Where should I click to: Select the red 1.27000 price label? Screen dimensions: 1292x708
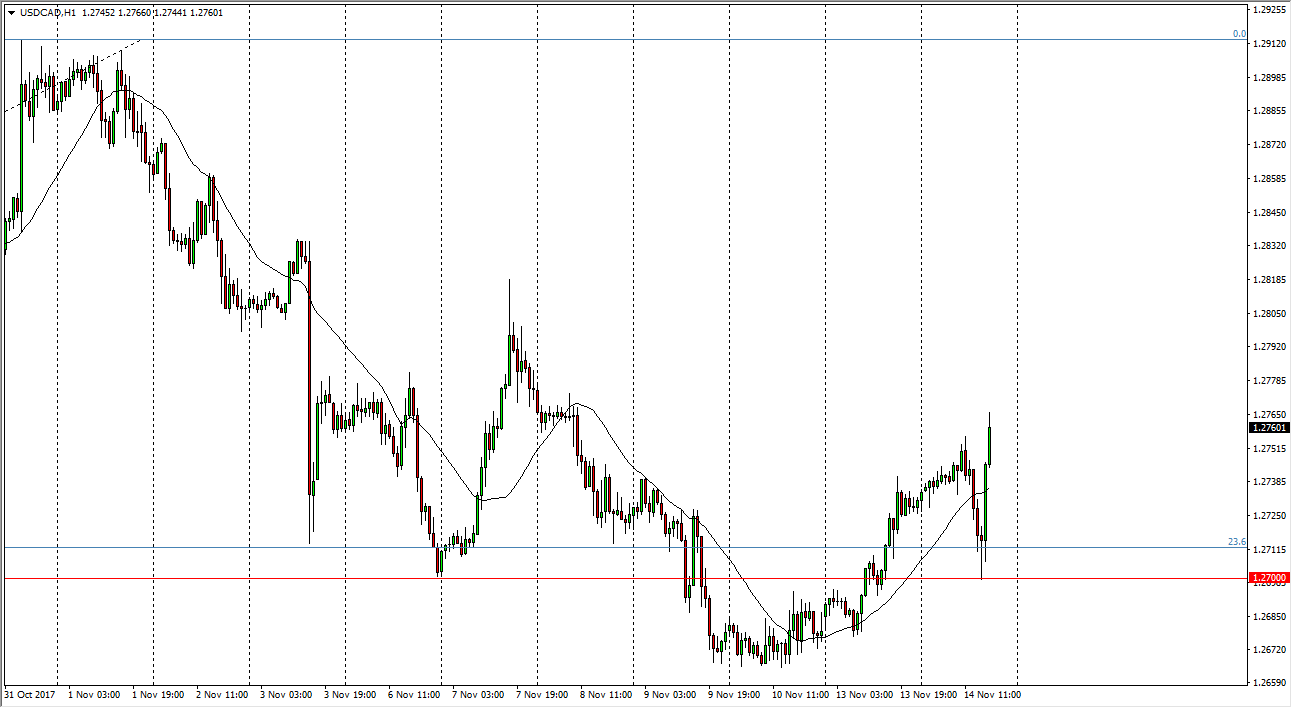1269,578
